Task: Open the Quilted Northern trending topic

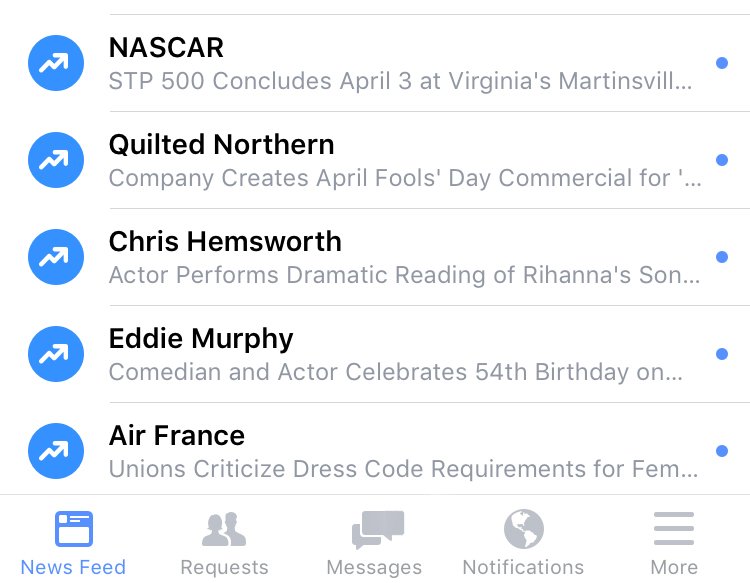Action: pyautogui.click(x=400, y=160)
